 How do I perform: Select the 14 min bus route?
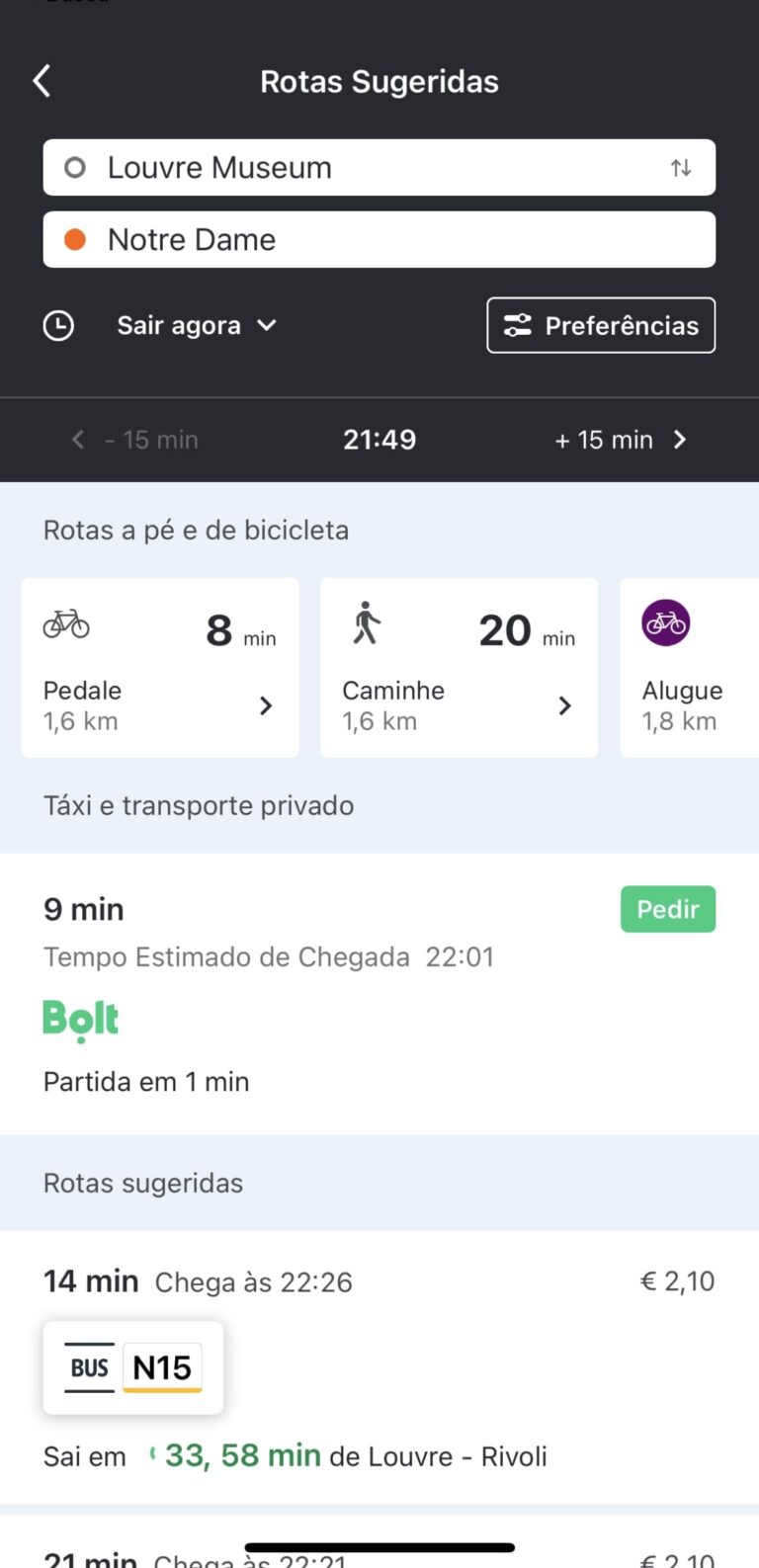point(379,1367)
